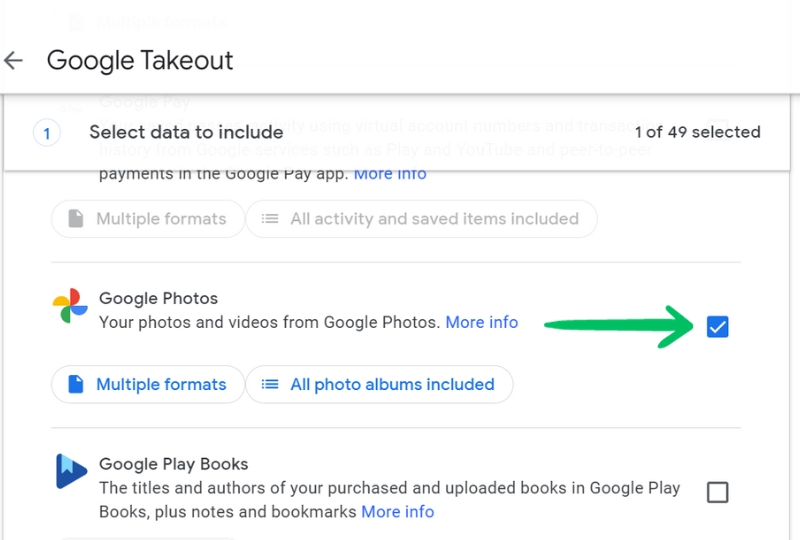The width and height of the screenshot is (800, 540).
Task: Click the Google Photos pinwheel icon
Action: coord(70,306)
